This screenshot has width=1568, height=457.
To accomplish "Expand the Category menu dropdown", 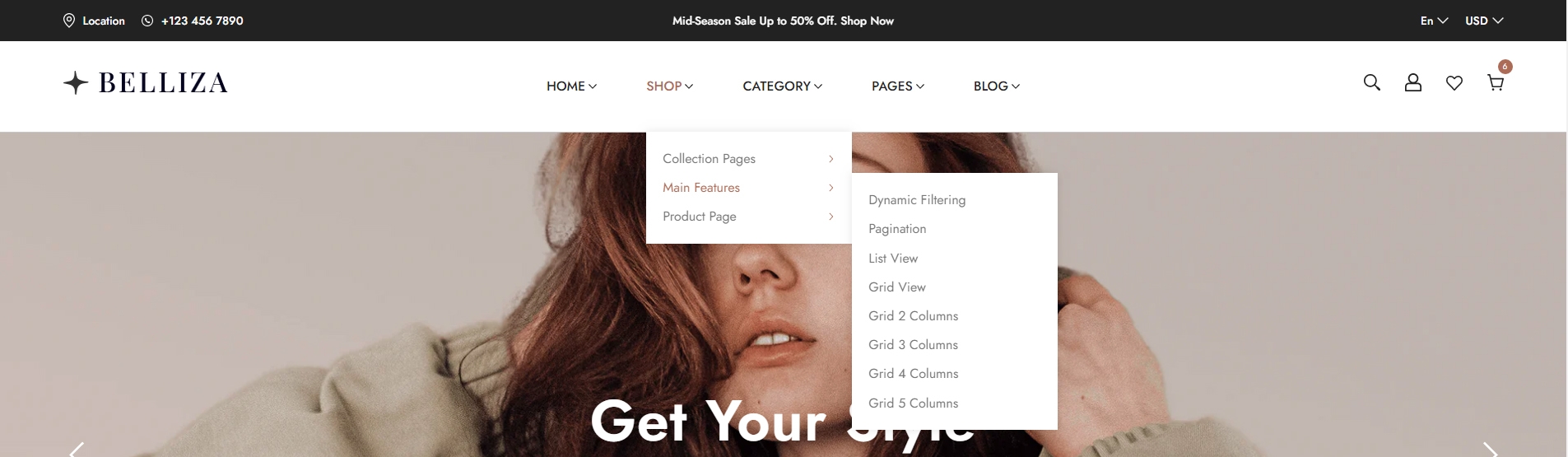I will (x=782, y=86).
